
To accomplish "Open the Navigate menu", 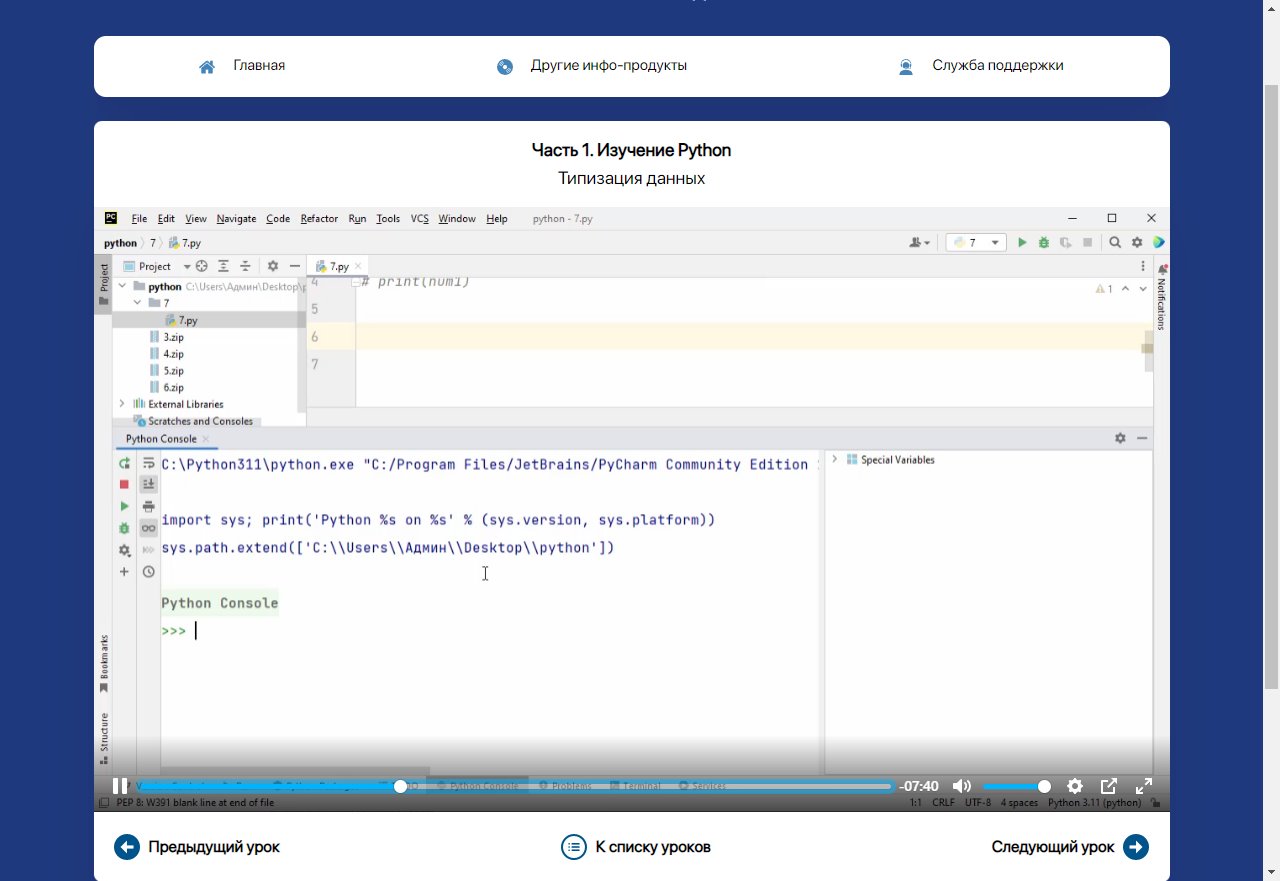I will click(236, 219).
